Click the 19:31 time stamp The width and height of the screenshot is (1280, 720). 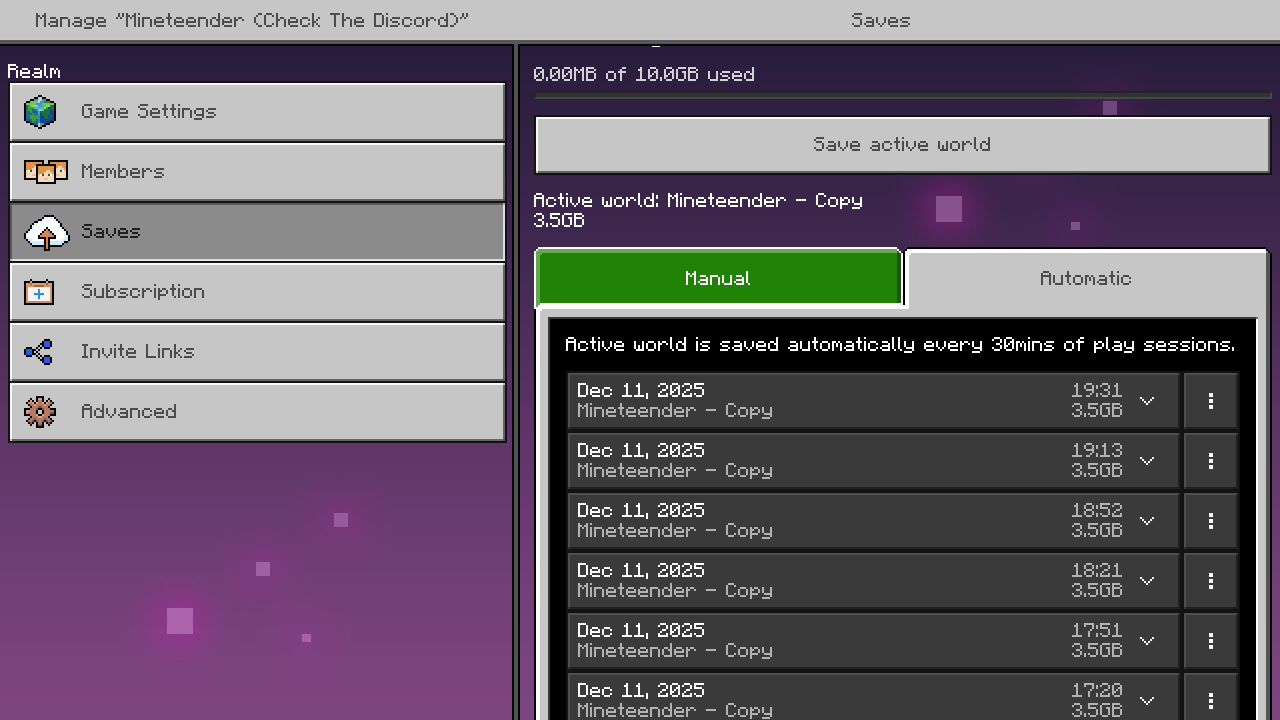click(1097, 390)
